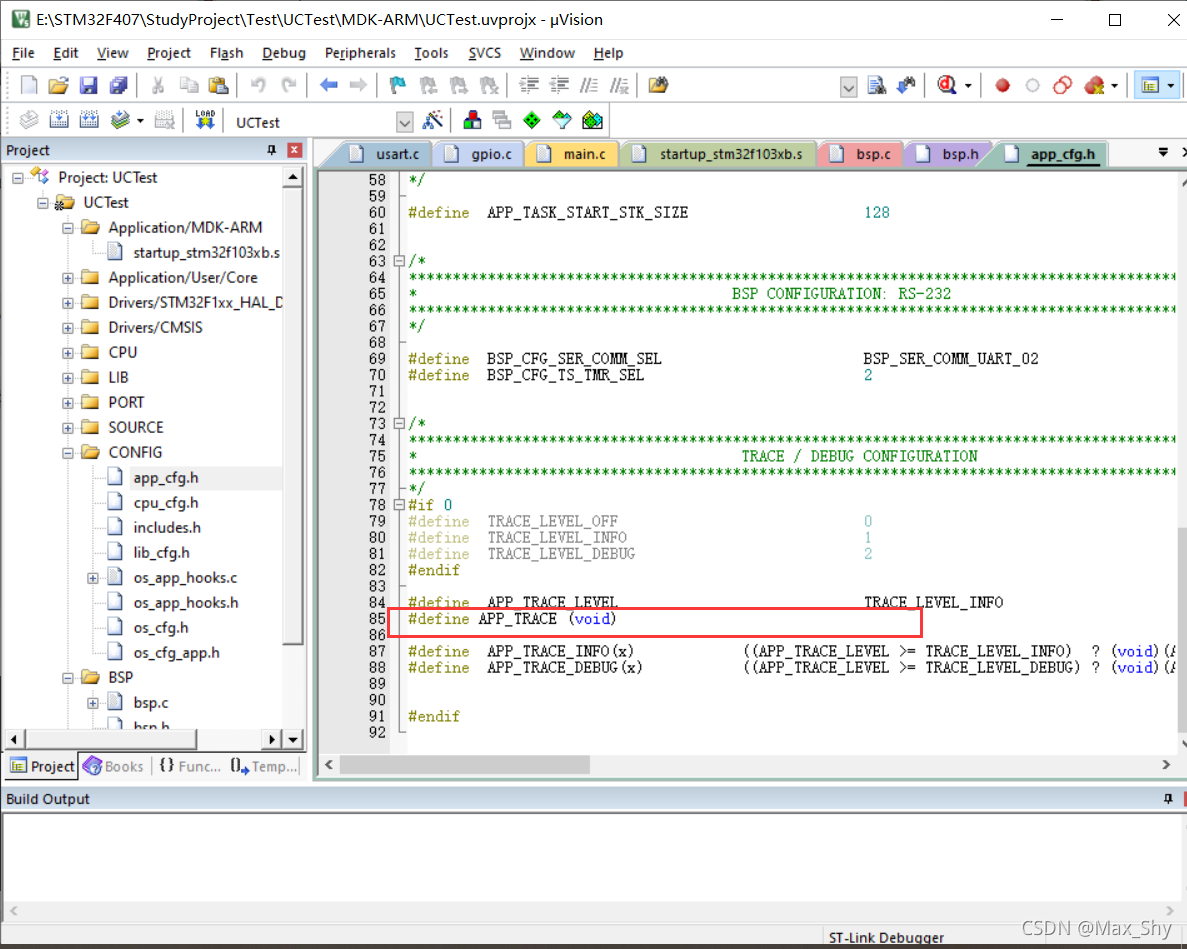Select cpu_cfg.h in the project tree
The image size is (1187, 949).
pos(166,503)
